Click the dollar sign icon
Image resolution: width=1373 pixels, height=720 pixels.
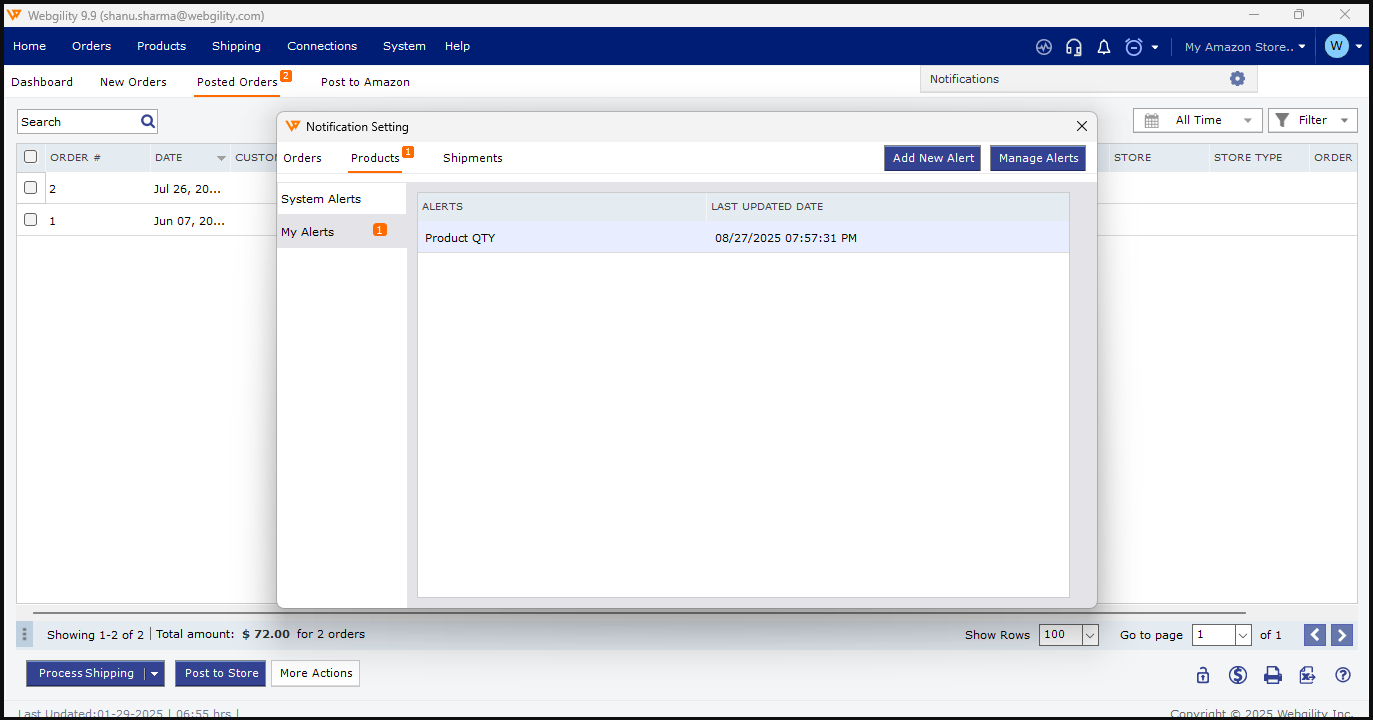(1238, 675)
